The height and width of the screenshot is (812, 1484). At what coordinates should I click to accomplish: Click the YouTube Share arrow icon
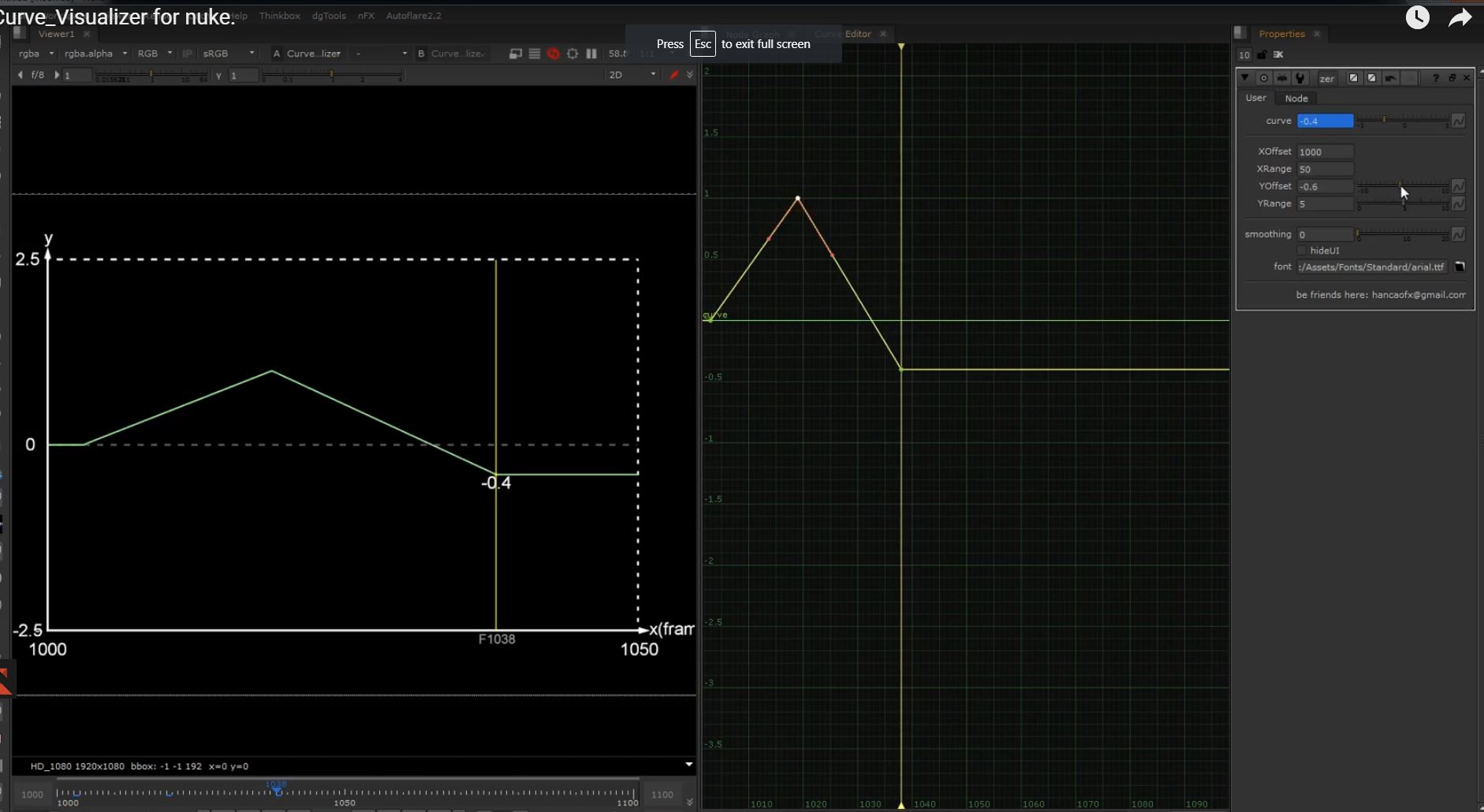pos(1460,18)
